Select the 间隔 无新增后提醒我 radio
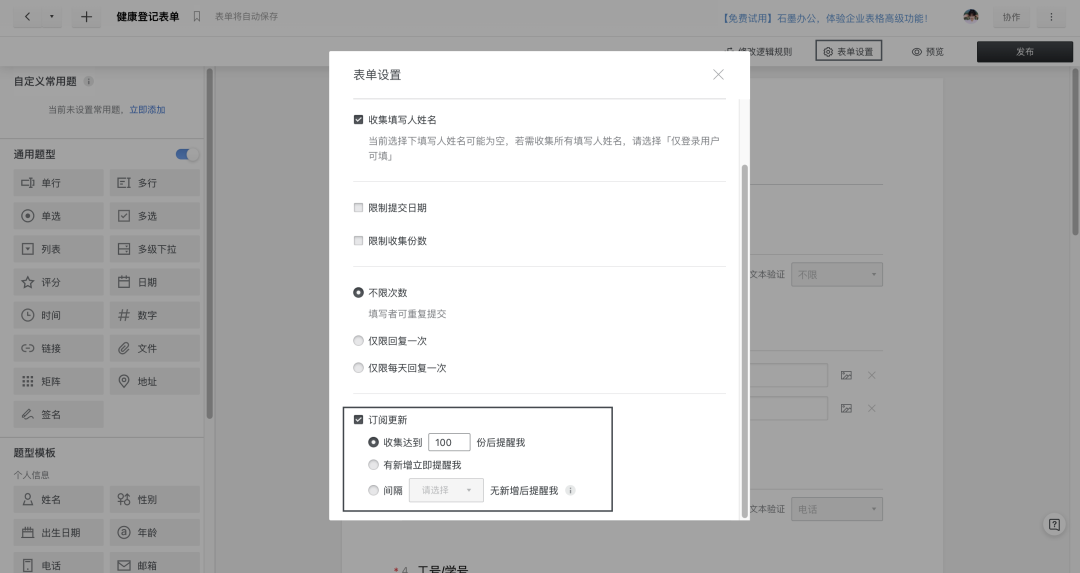The height and width of the screenshot is (573, 1080). pos(373,490)
